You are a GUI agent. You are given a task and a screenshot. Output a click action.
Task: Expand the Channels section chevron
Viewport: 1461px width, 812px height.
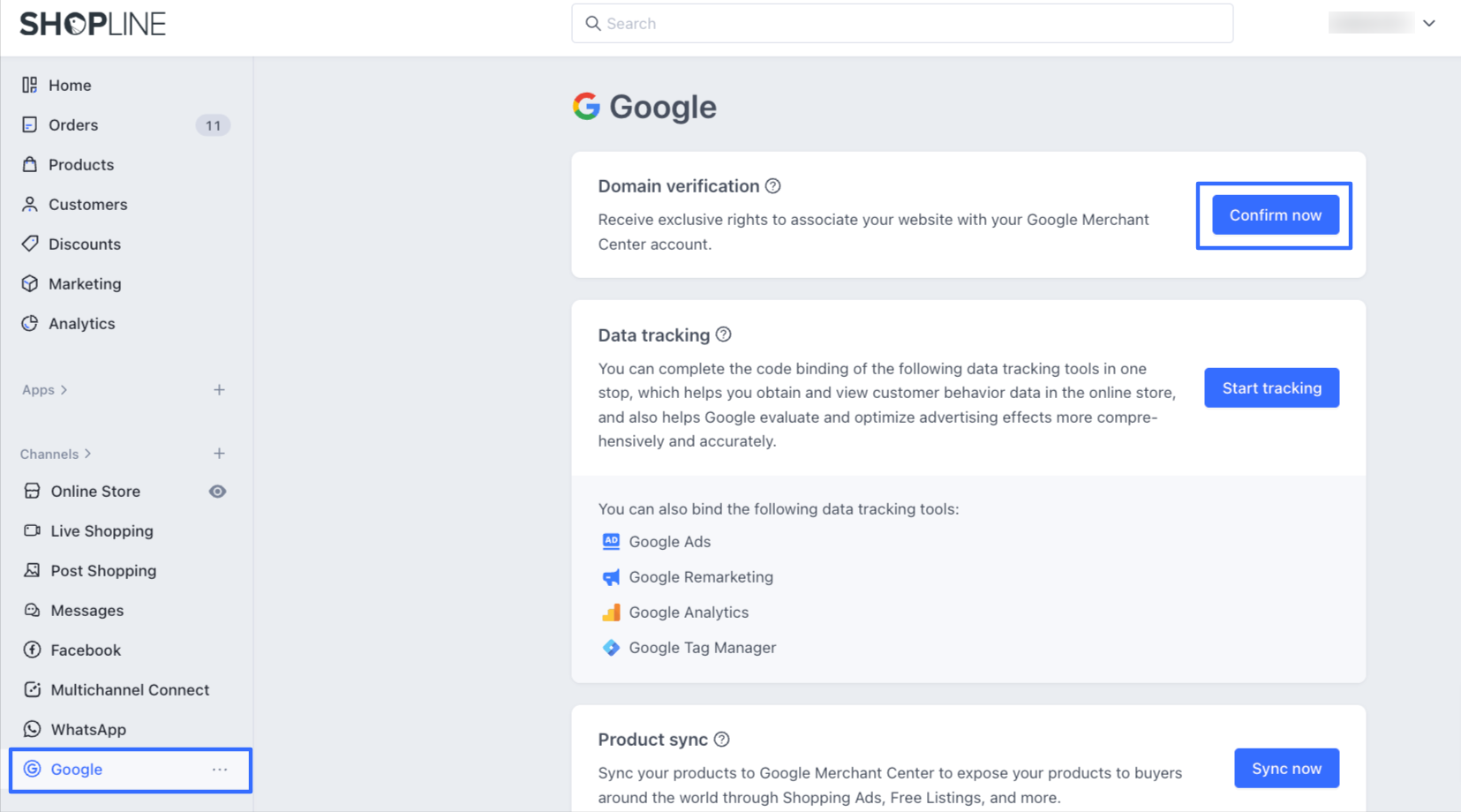point(87,454)
